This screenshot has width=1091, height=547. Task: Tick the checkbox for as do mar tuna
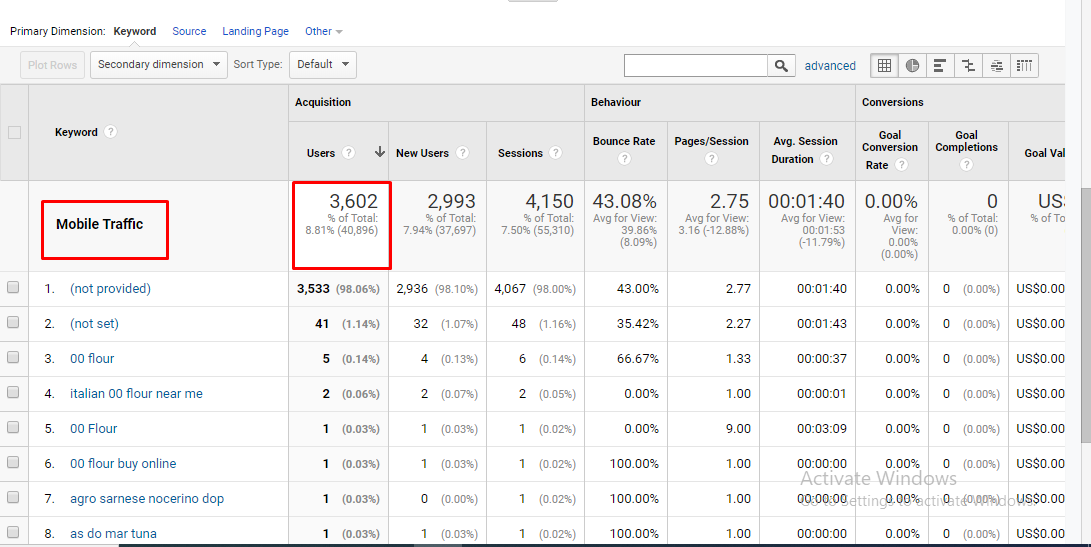click(x=13, y=532)
